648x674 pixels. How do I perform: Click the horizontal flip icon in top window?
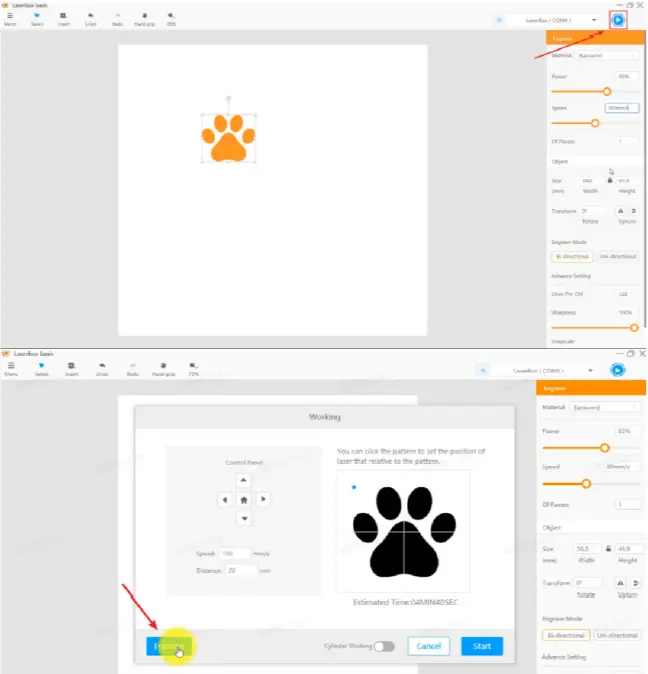tap(620, 211)
